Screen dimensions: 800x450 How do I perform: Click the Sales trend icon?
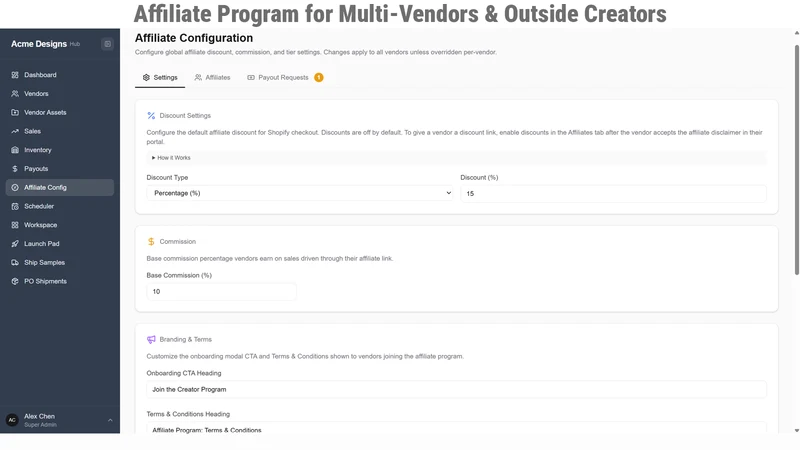tap(15, 132)
